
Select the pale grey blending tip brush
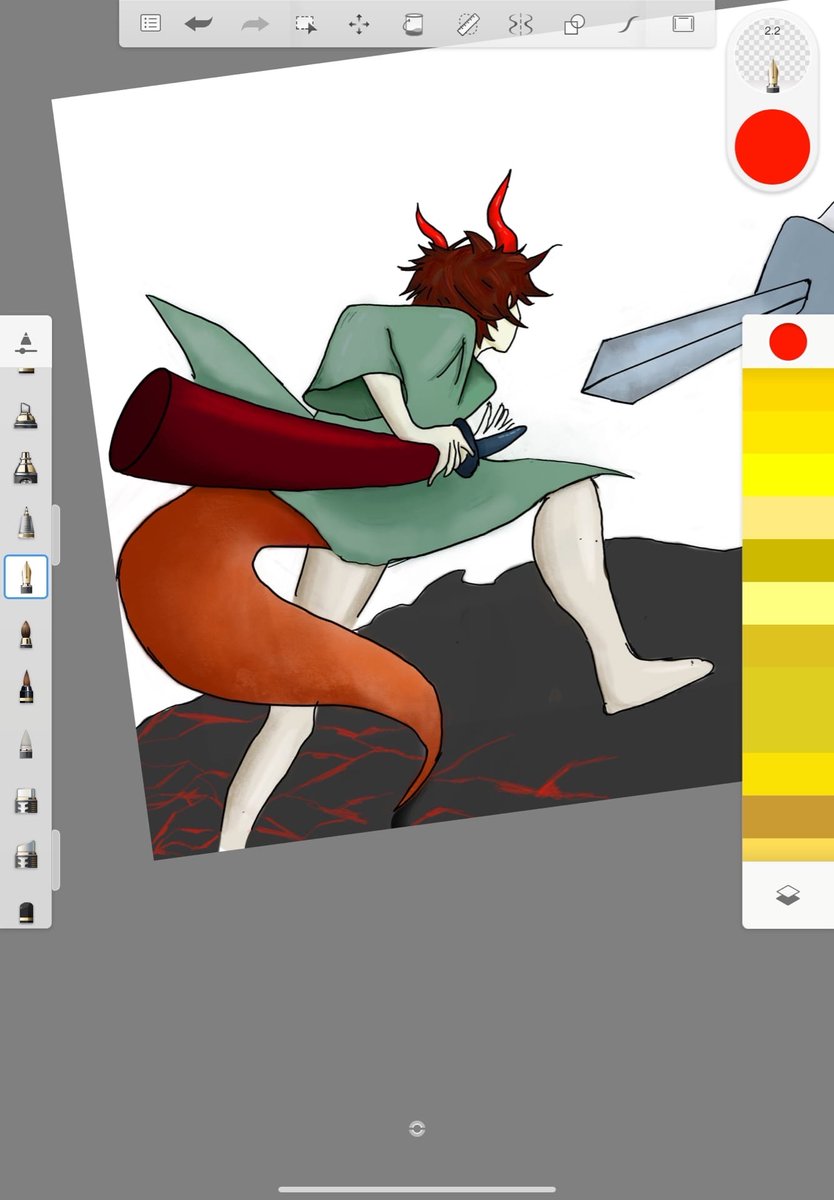(x=26, y=743)
